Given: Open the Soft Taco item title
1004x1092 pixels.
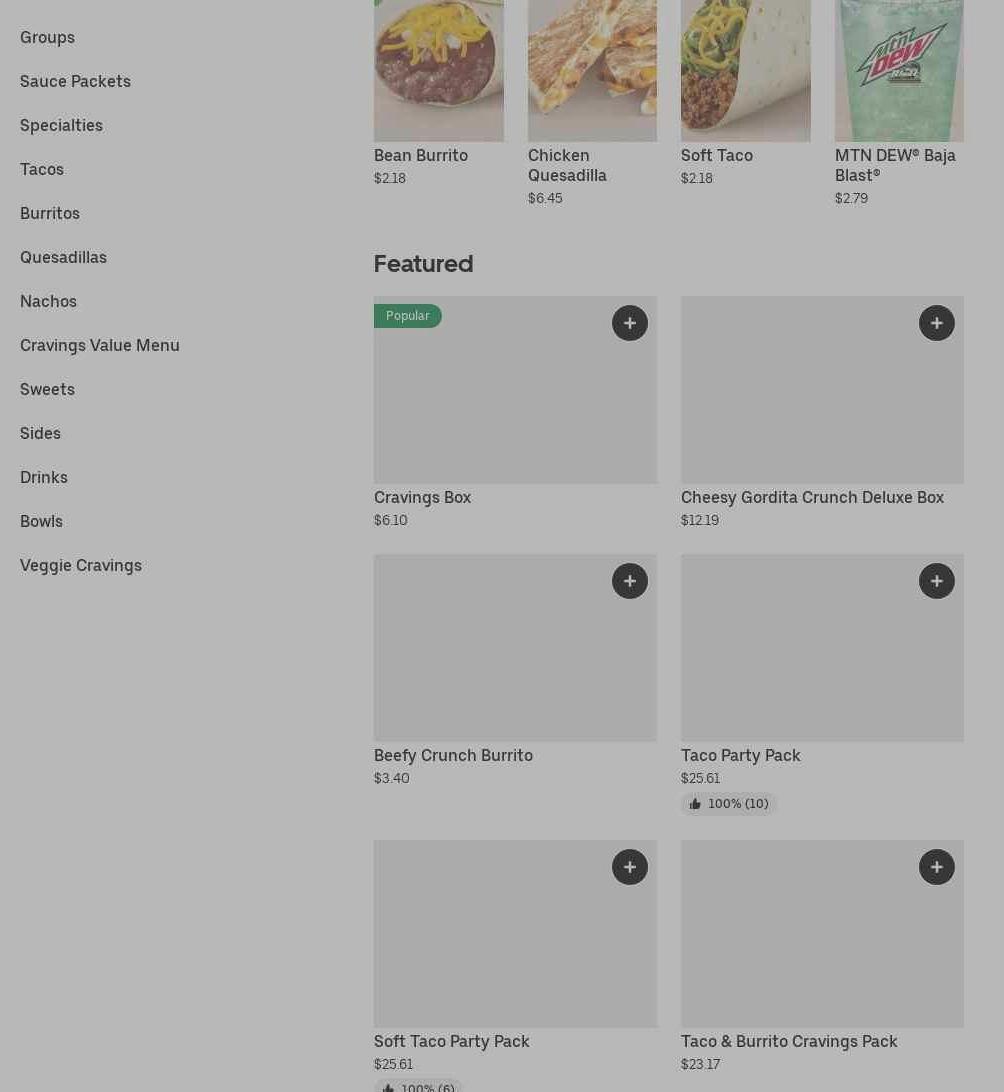Looking at the screenshot, I should (x=716, y=155).
